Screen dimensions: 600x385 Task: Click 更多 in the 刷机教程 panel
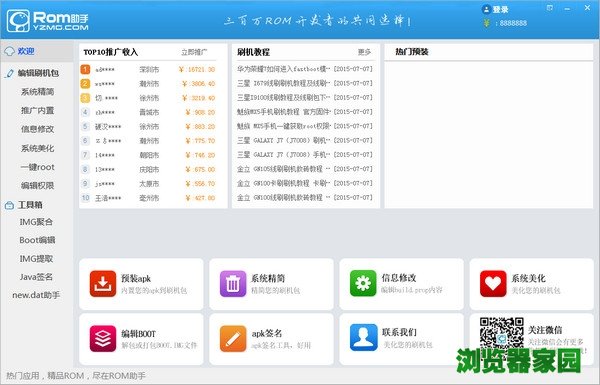point(364,52)
